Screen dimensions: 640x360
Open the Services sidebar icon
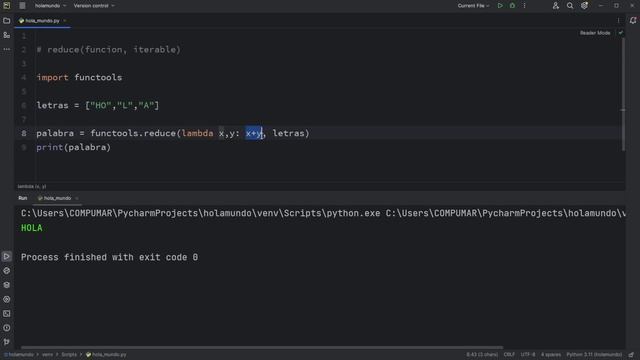[7, 299]
